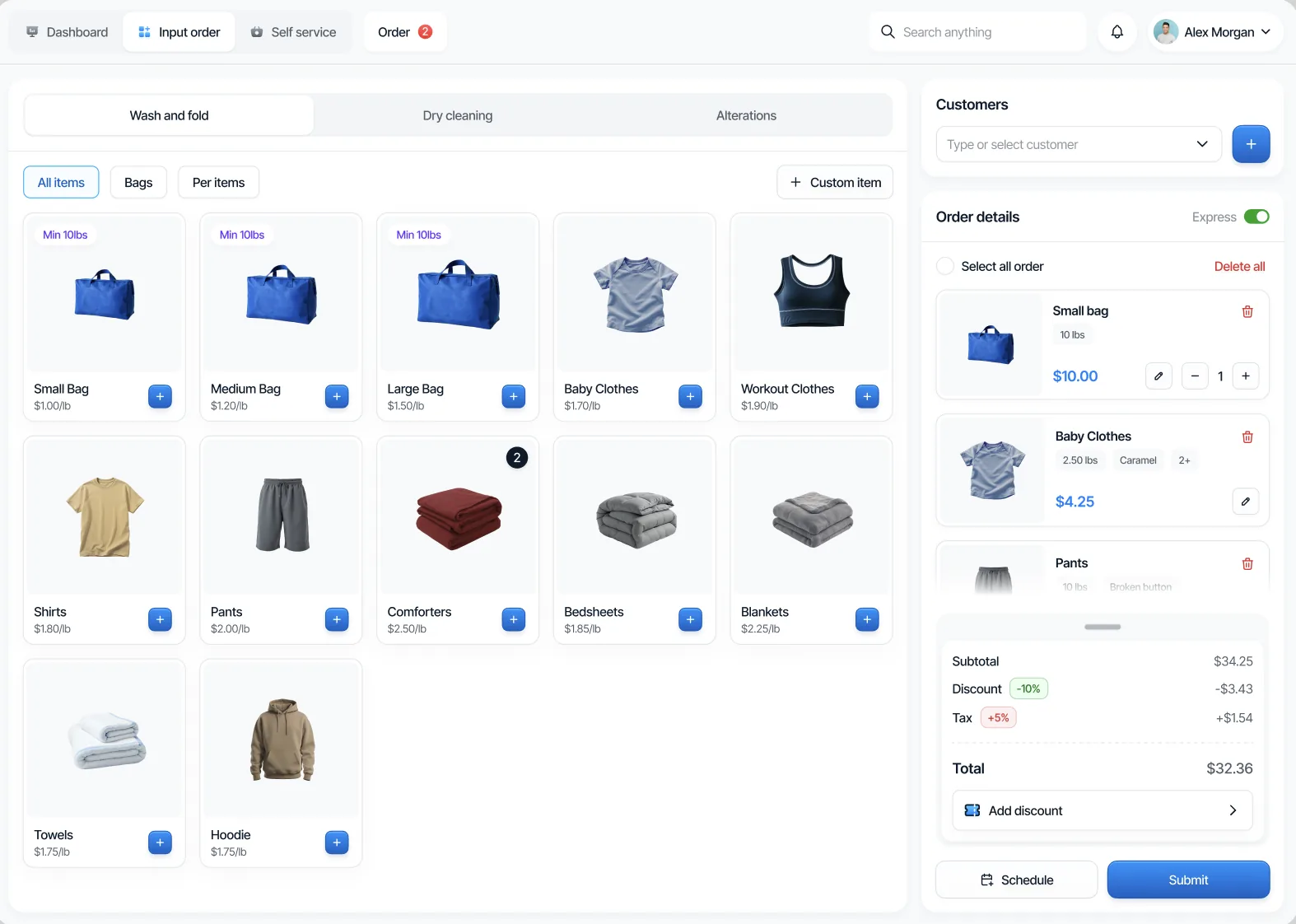Increase Small bag quantity
Image resolution: width=1296 pixels, height=924 pixels.
(x=1246, y=376)
